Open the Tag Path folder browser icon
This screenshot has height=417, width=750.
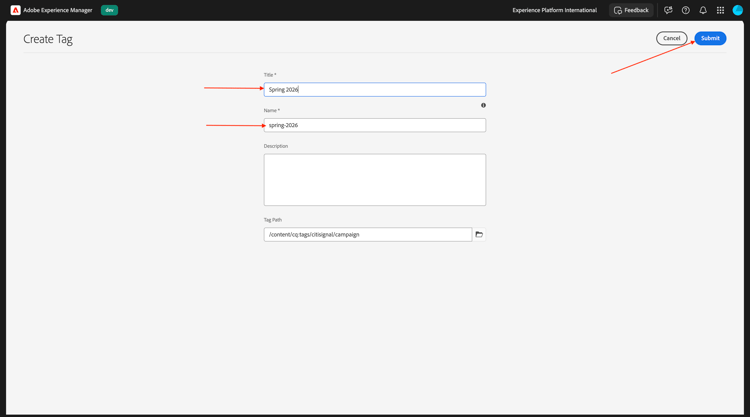click(x=479, y=234)
